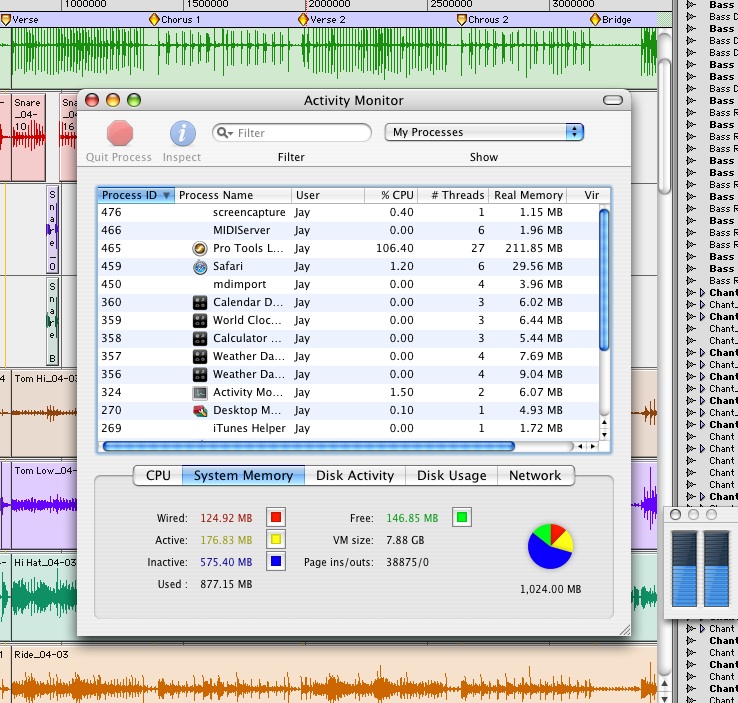Image resolution: width=738 pixels, height=703 pixels.
Task: Sort by Process Name column
Action: [233, 195]
